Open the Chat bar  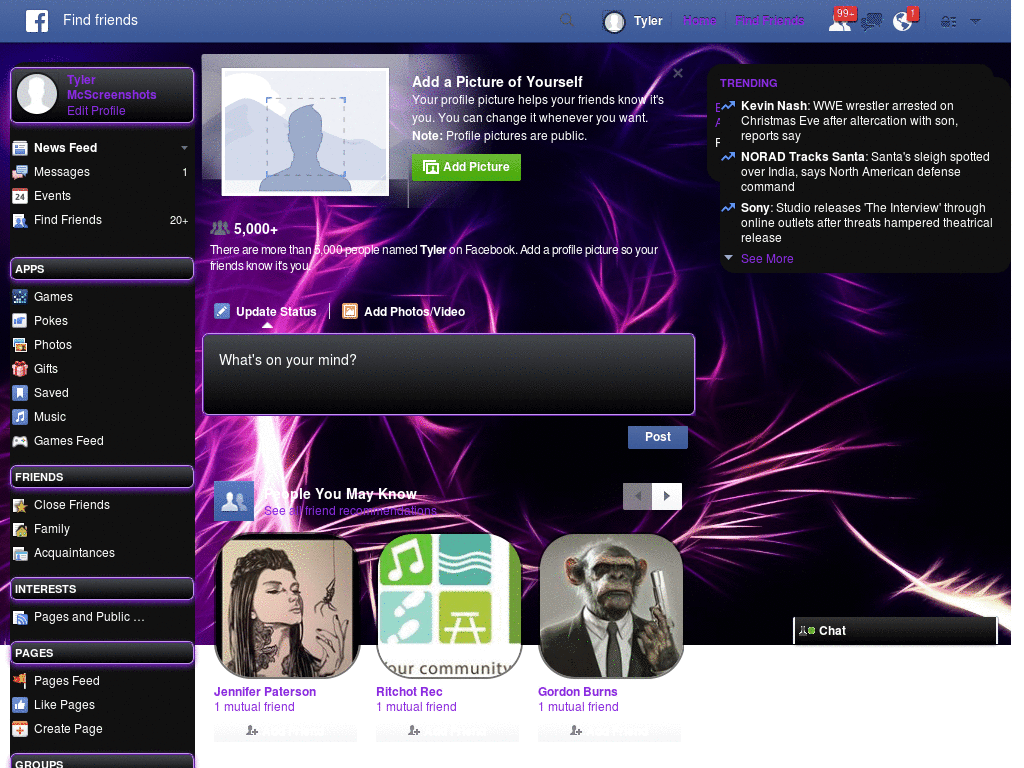pos(895,631)
